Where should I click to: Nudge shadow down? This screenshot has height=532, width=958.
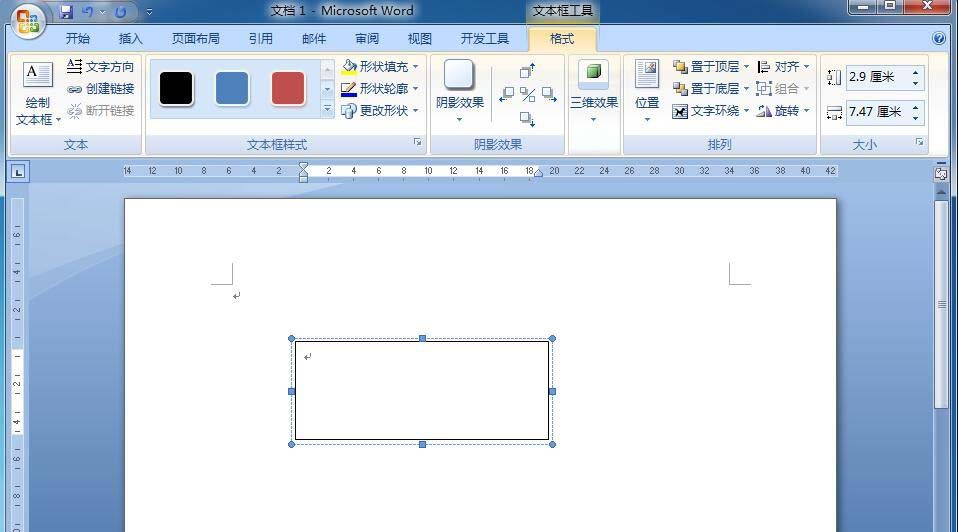[x=528, y=118]
